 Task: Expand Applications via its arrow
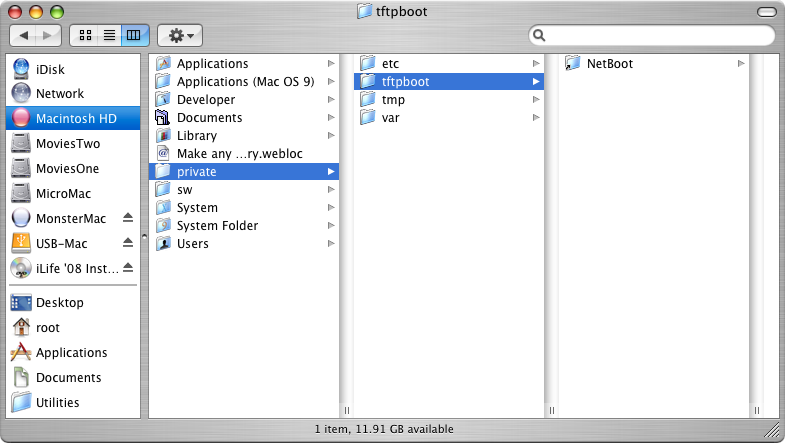point(331,64)
